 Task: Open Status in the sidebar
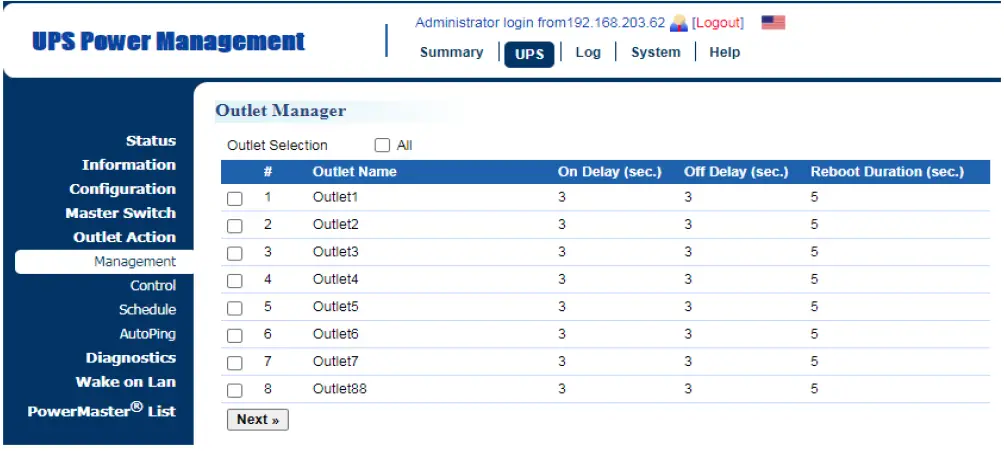pos(150,141)
